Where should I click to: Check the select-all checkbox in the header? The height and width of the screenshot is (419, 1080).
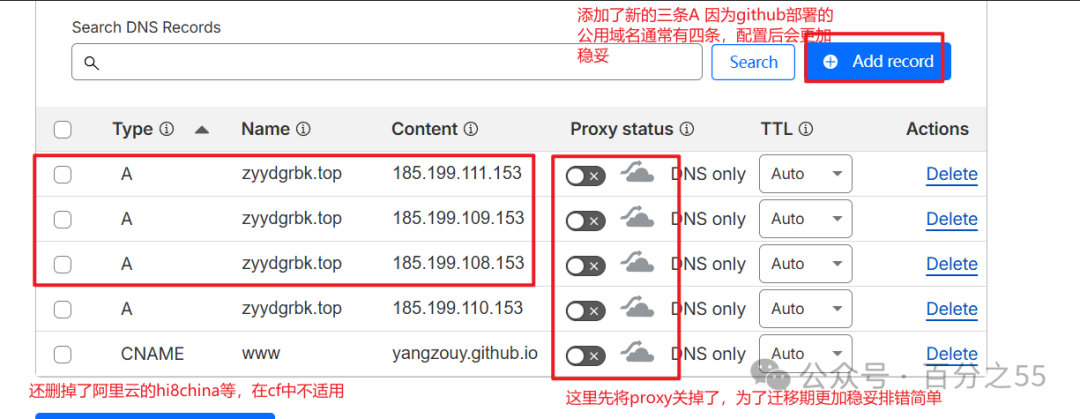click(x=63, y=129)
